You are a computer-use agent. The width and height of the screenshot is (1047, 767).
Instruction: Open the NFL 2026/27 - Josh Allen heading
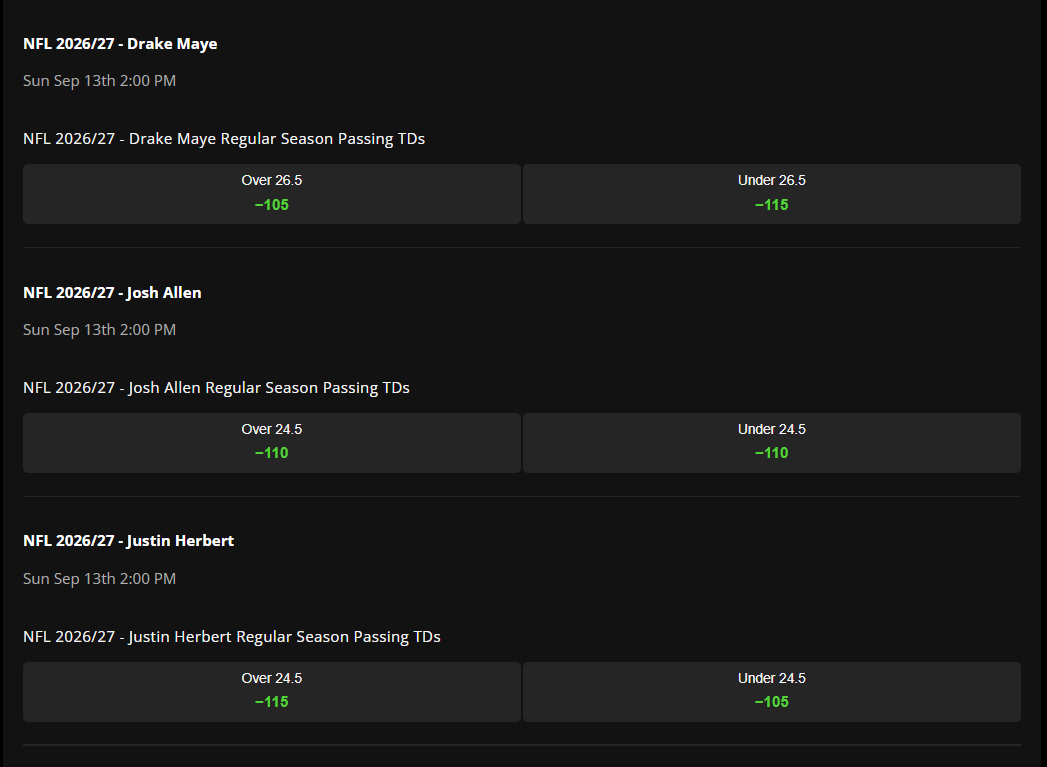coord(112,293)
